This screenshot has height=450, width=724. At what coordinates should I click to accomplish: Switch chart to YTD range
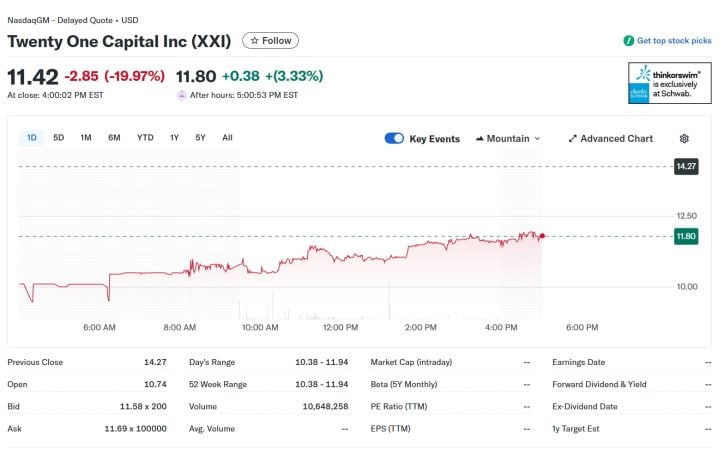click(145, 138)
